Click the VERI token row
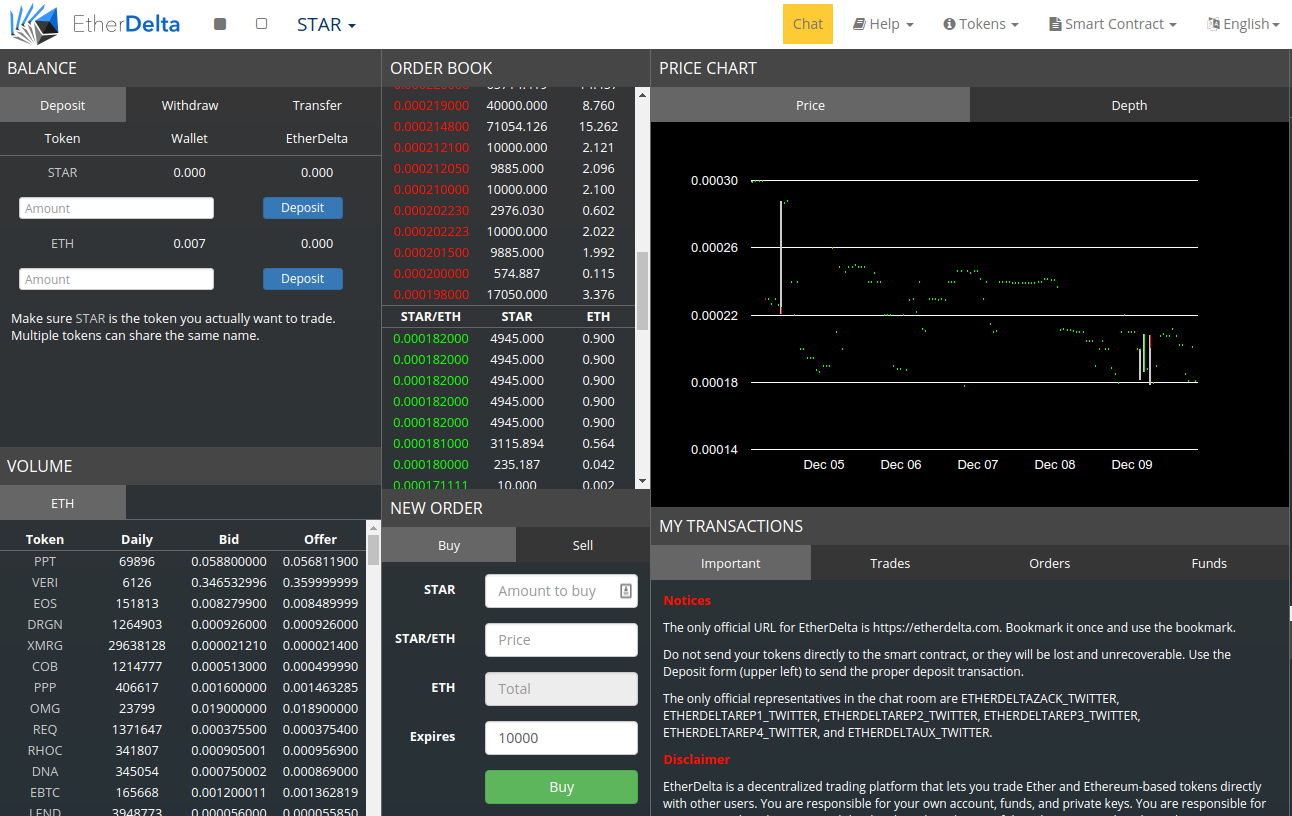This screenshot has width=1292, height=816. pyautogui.click(x=183, y=583)
